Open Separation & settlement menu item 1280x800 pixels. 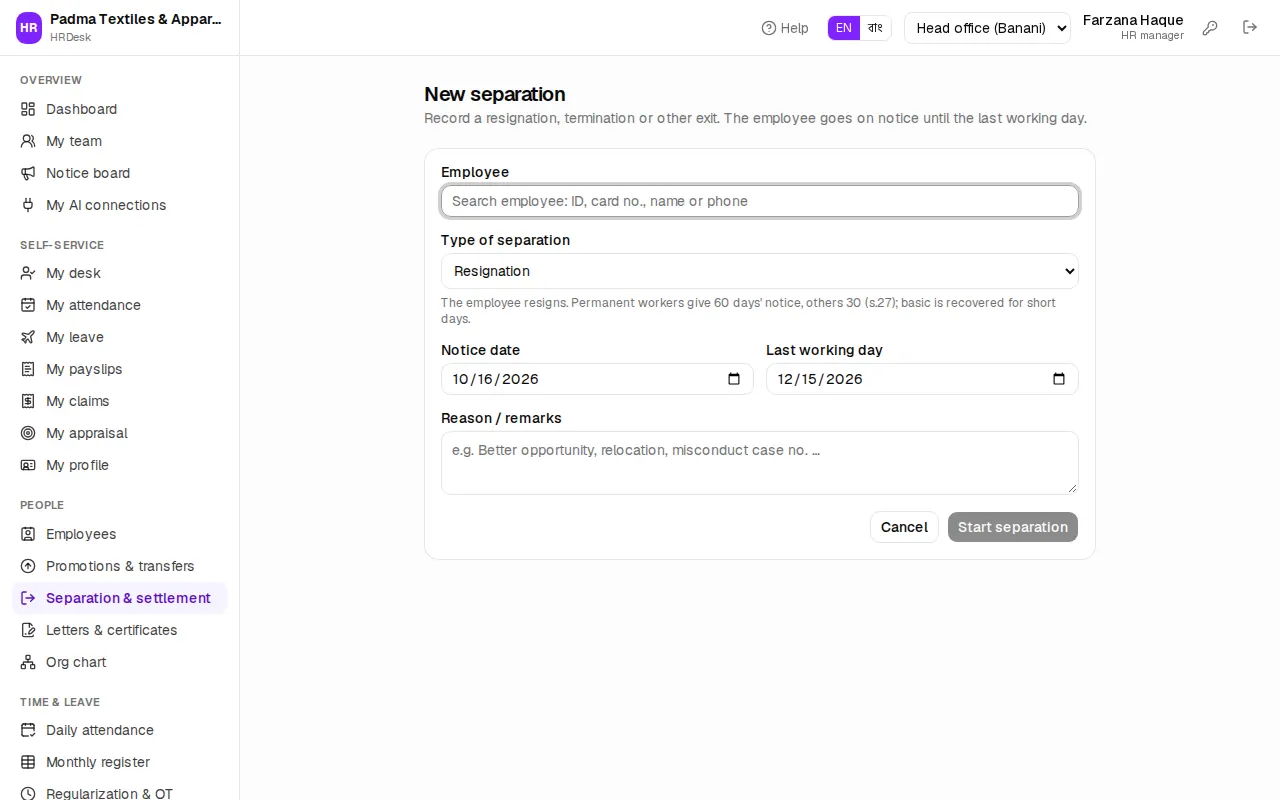click(x=120, y=598)
